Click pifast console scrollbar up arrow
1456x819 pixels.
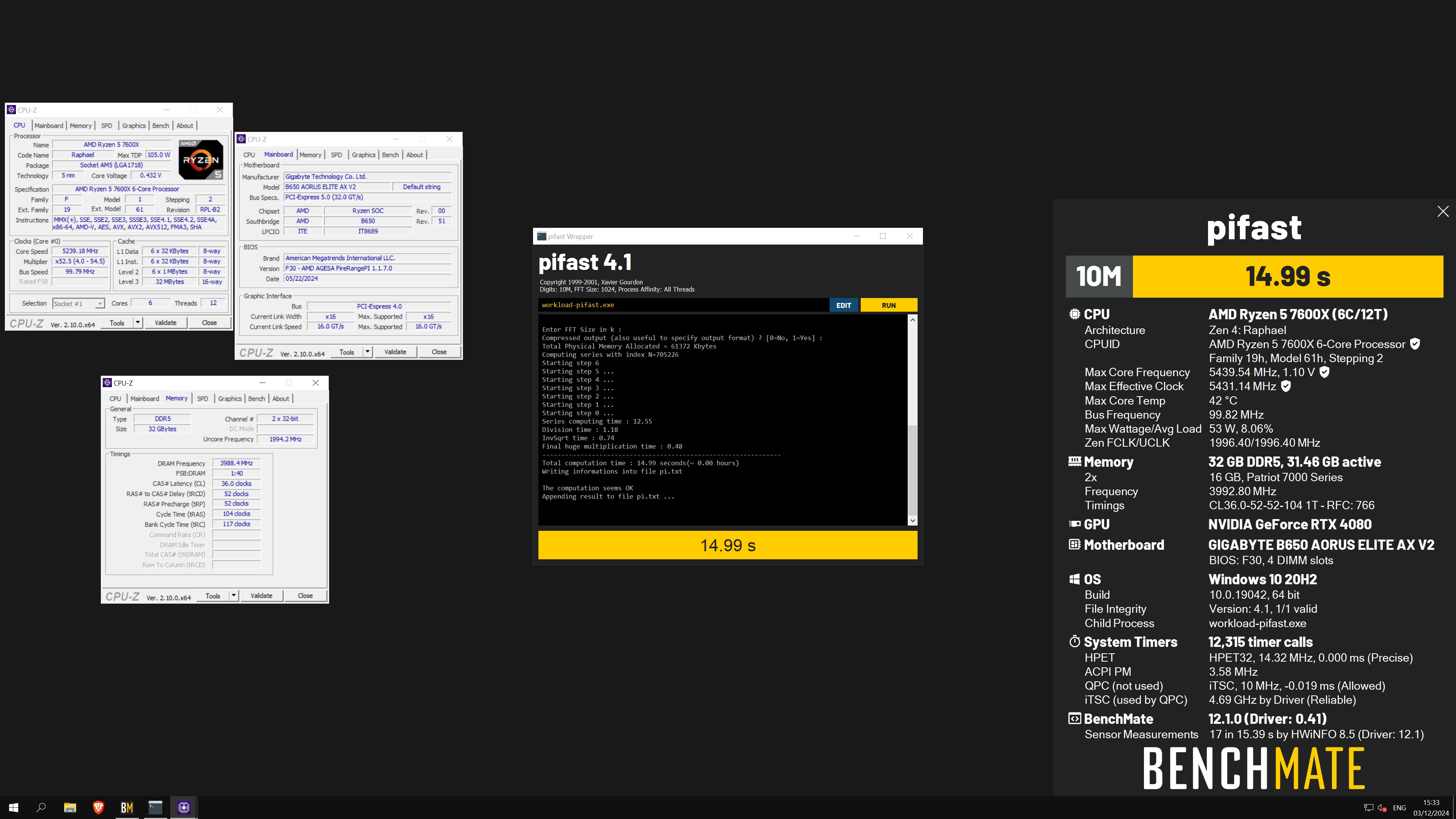click(912, 320)
